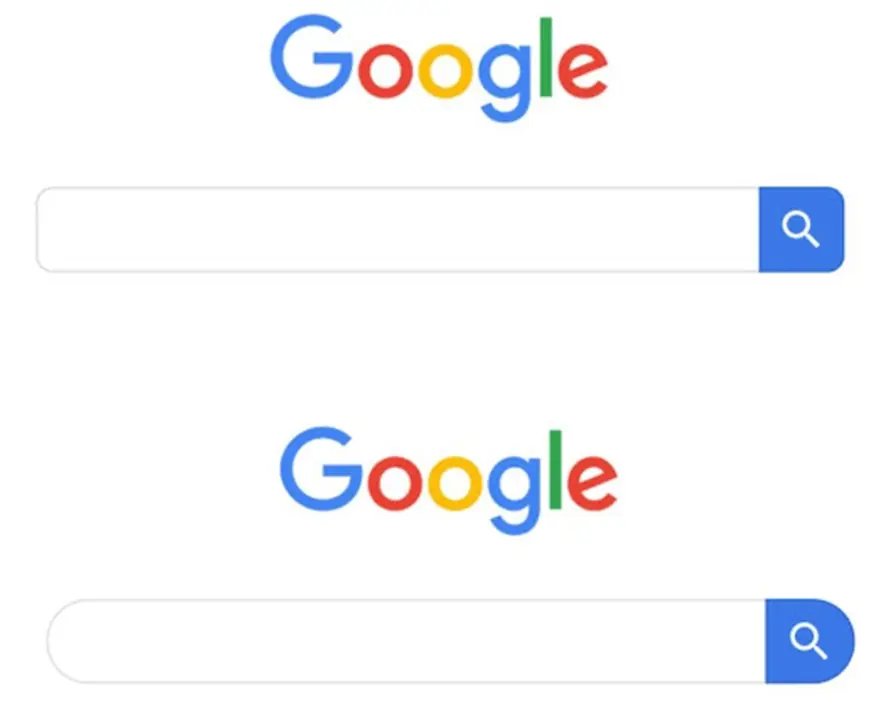Click the red o in the upper Google logo
Image resolution: width=880 pixels, height=706 pixels.
point(385,70)
